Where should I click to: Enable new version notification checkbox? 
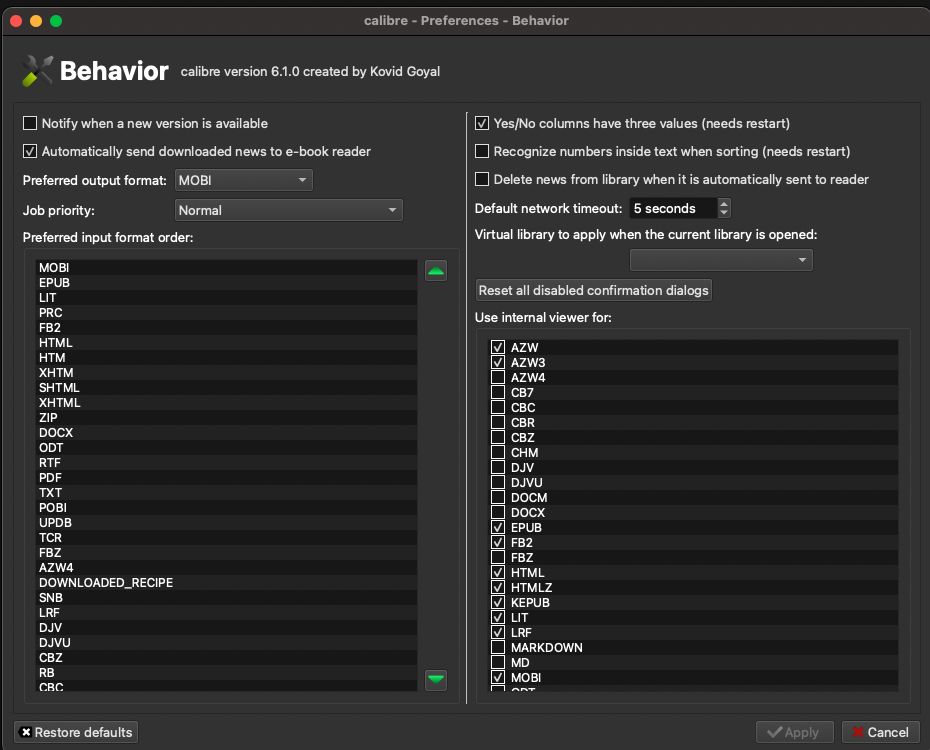30,123
